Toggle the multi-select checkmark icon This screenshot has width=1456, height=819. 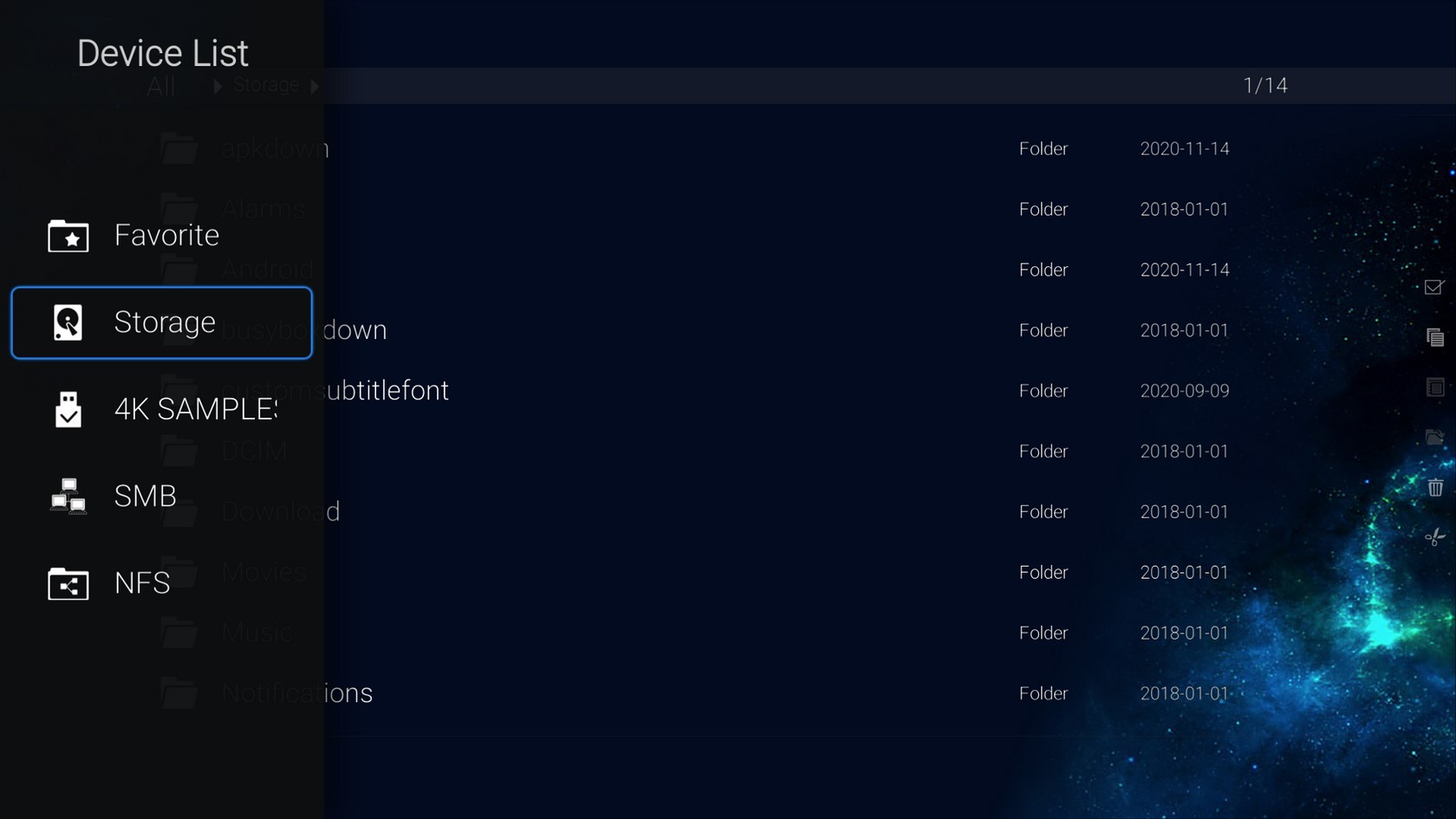coord(1434,287)
